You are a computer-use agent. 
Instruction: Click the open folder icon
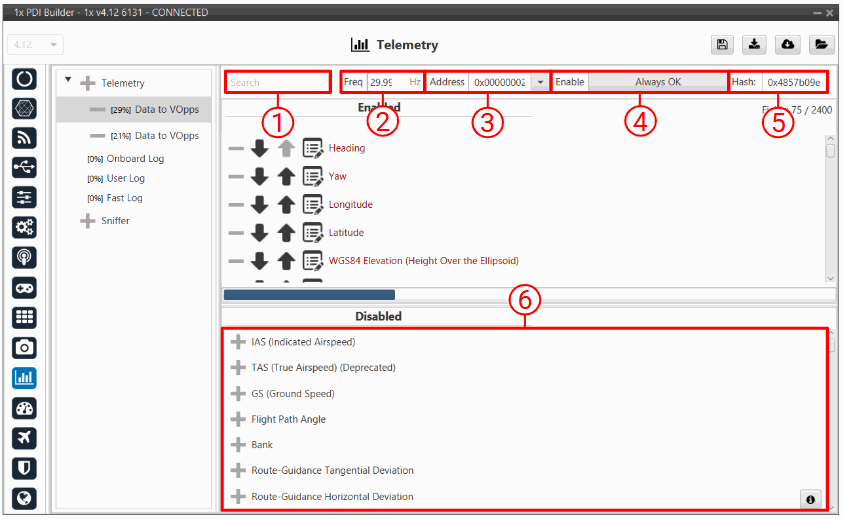tap(820, 45)
